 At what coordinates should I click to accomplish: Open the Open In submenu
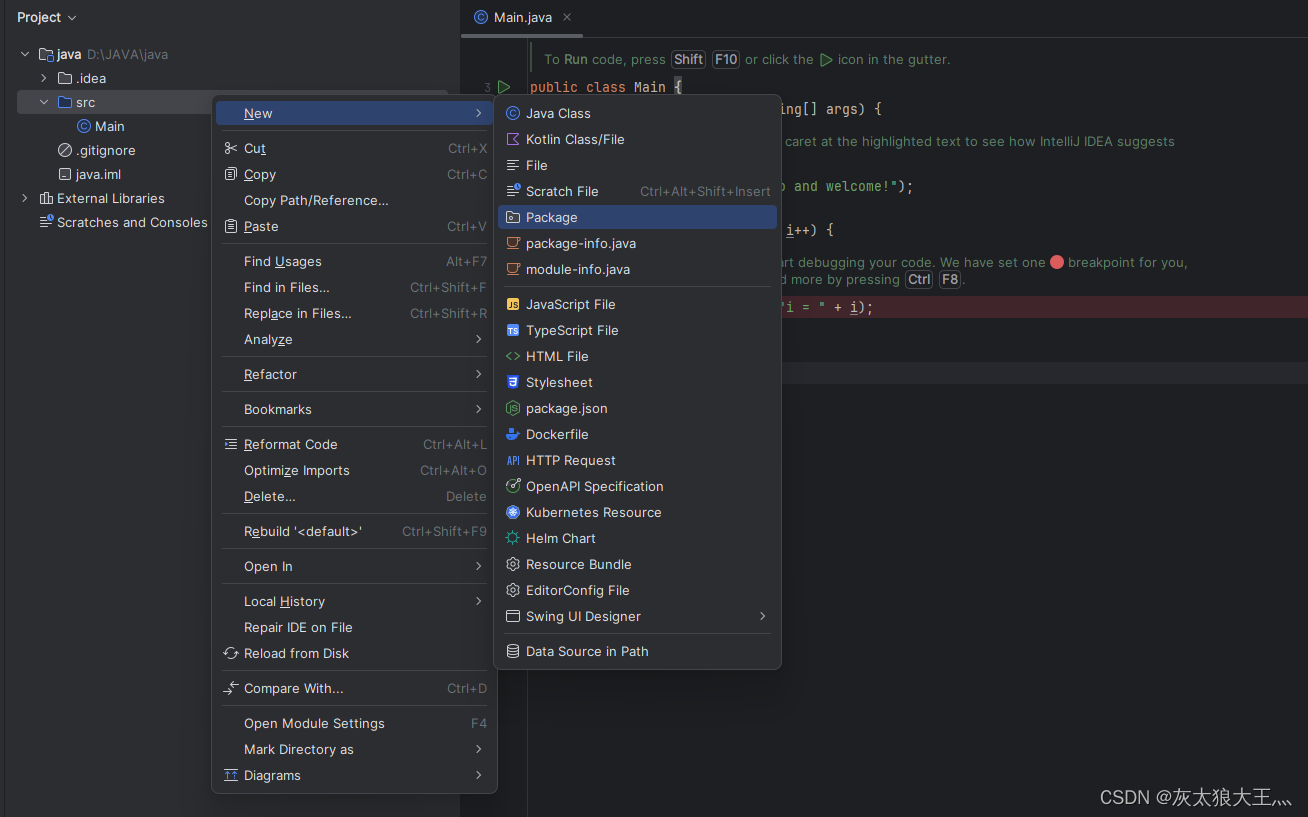355,566
